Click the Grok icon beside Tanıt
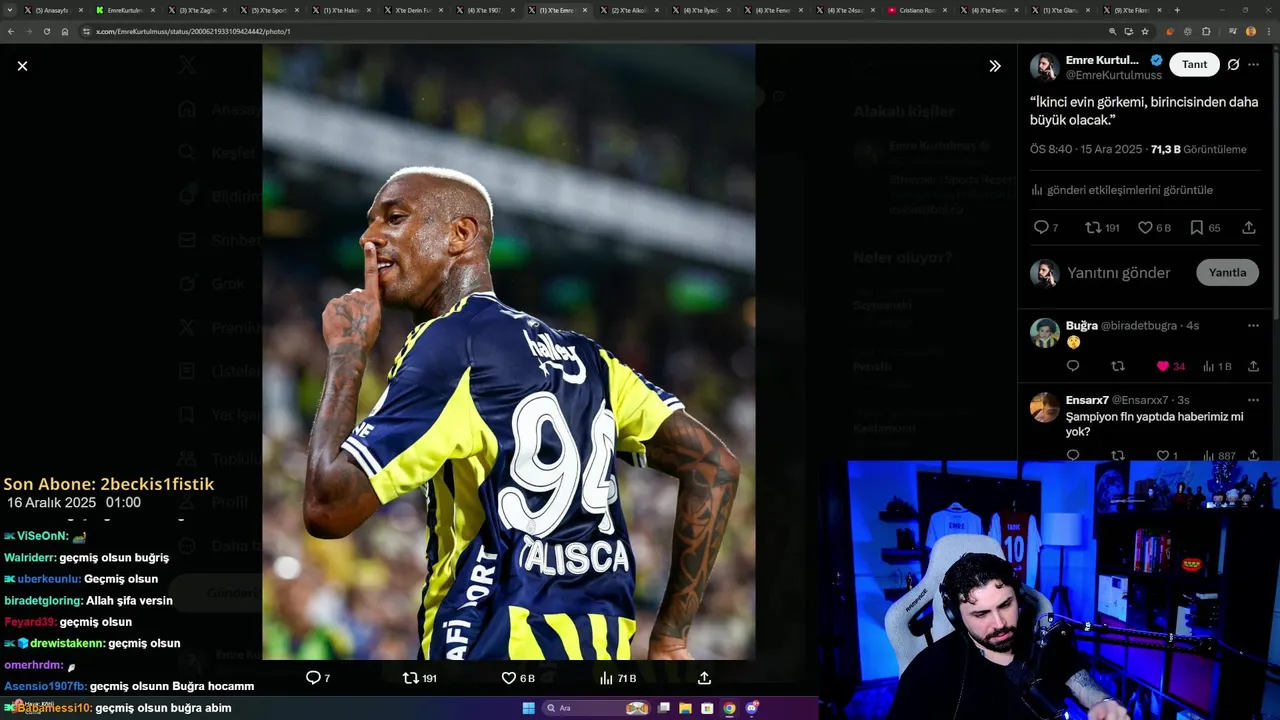 1233,65
